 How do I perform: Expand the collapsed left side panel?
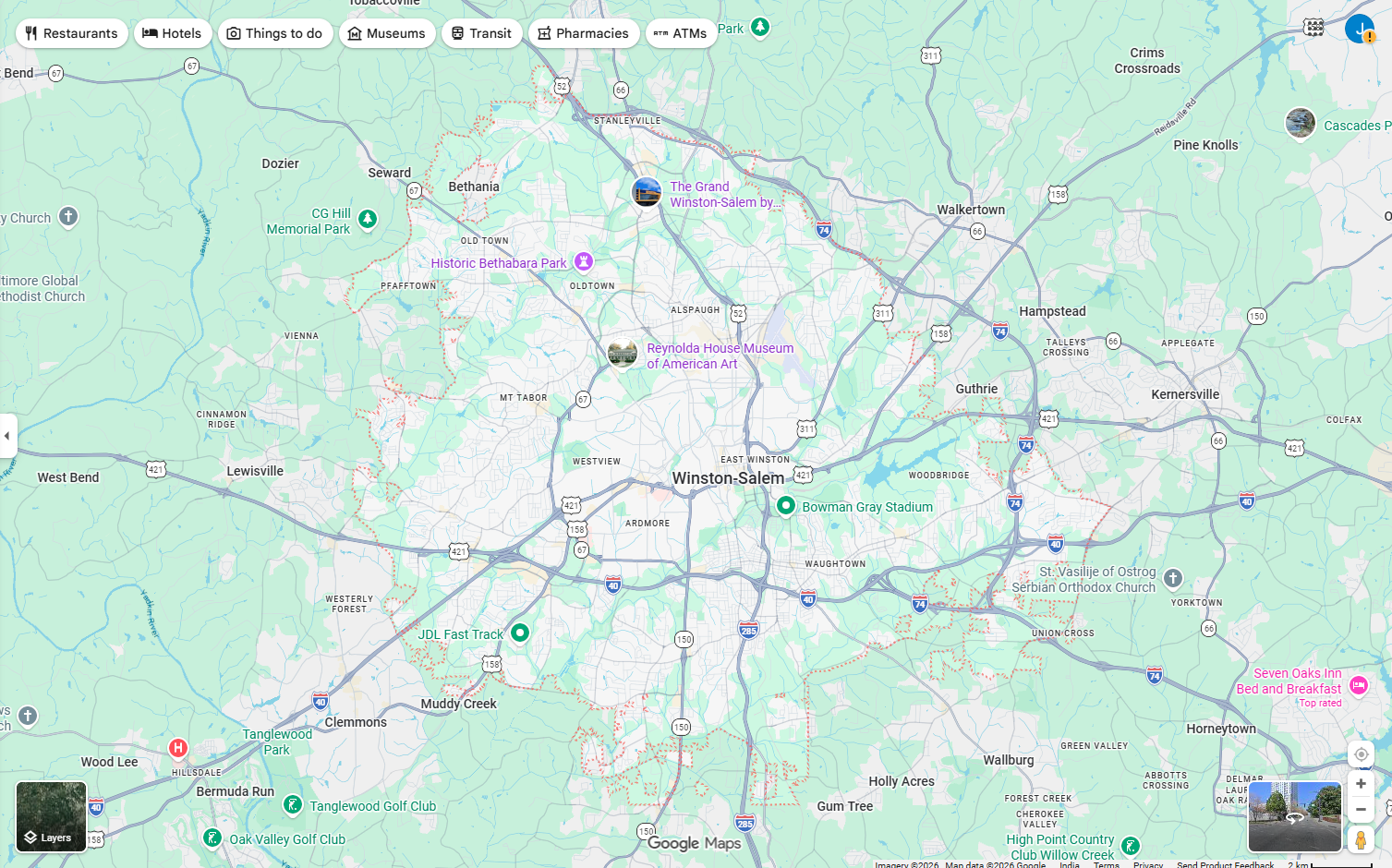click(8, 436)
